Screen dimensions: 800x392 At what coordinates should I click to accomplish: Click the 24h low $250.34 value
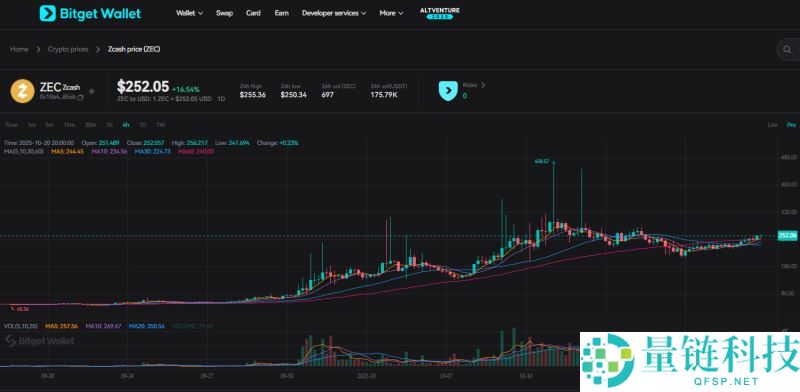[293, 95]
